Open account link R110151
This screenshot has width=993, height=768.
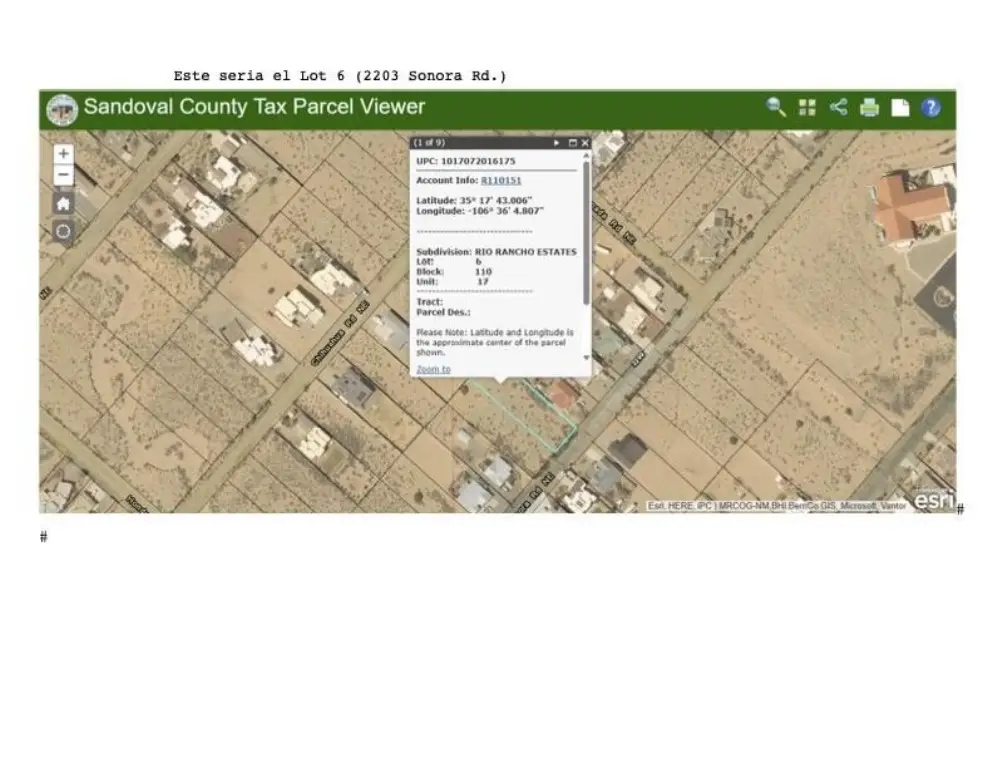coord(501,180)
